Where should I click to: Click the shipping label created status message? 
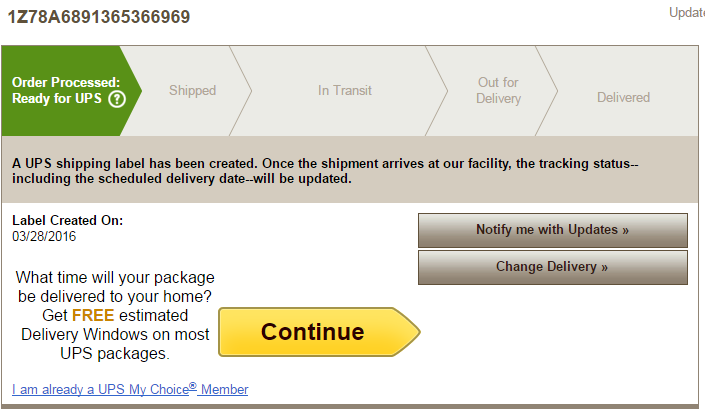click(x=325, y=171)
